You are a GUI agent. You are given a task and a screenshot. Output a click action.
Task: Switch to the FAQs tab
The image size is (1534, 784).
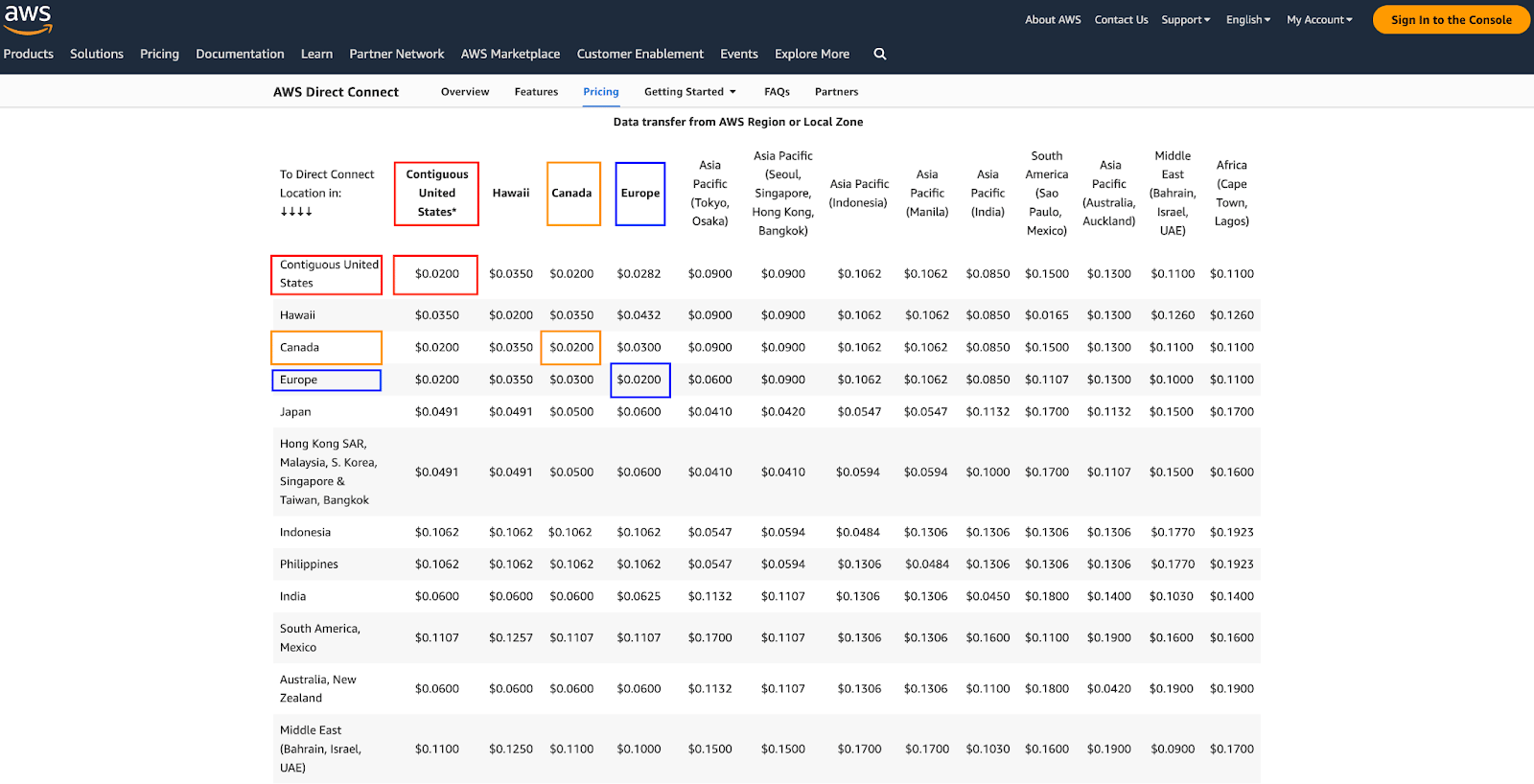click(777, 92)
